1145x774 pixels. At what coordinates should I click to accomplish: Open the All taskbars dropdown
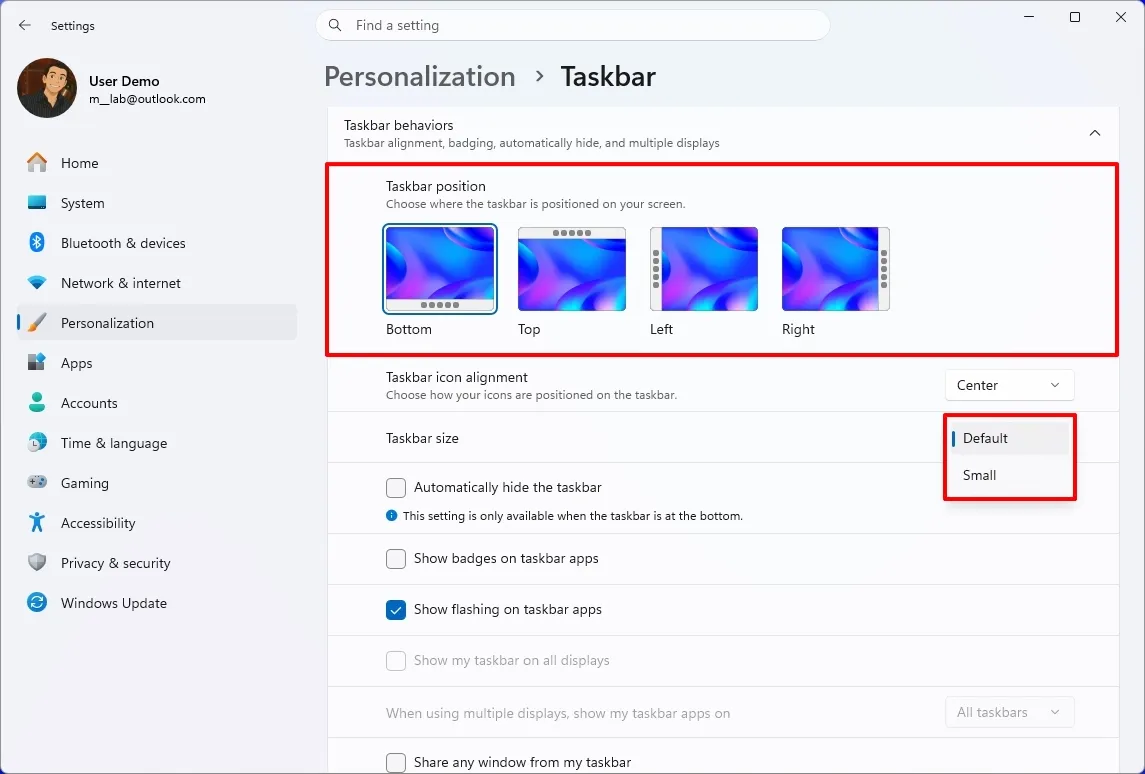click(x=1009, y=713)
